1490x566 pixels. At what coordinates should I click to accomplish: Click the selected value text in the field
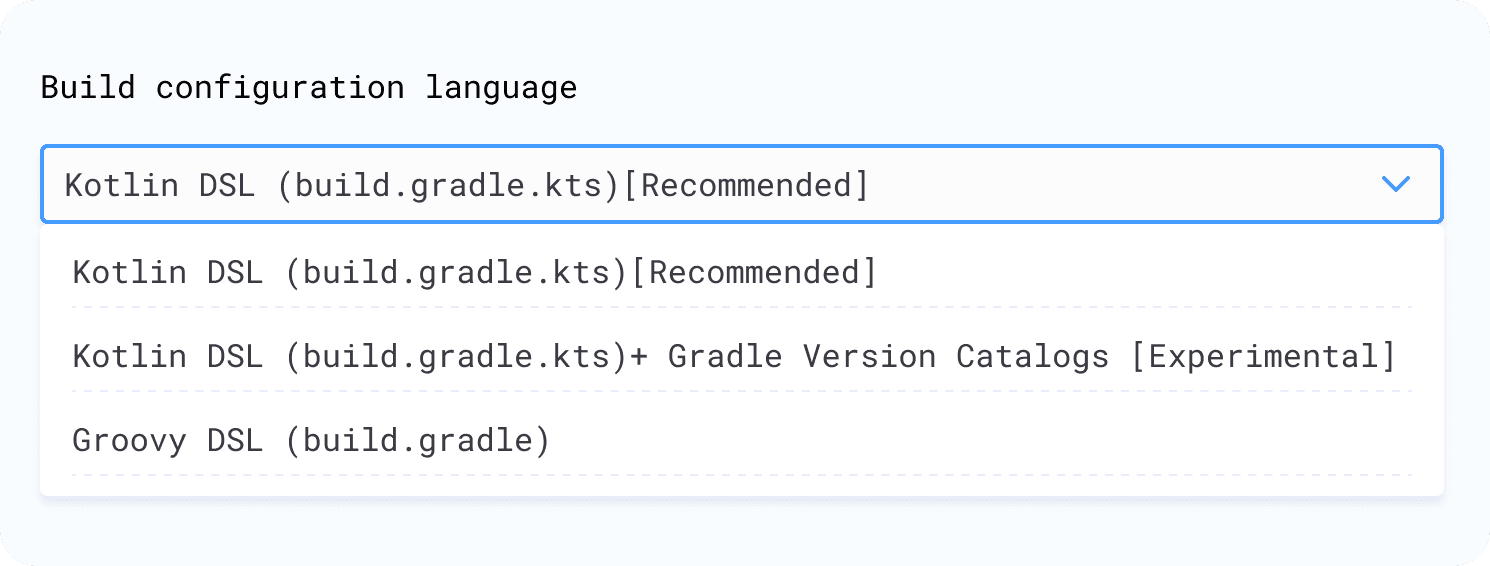(x=466, y=185)
